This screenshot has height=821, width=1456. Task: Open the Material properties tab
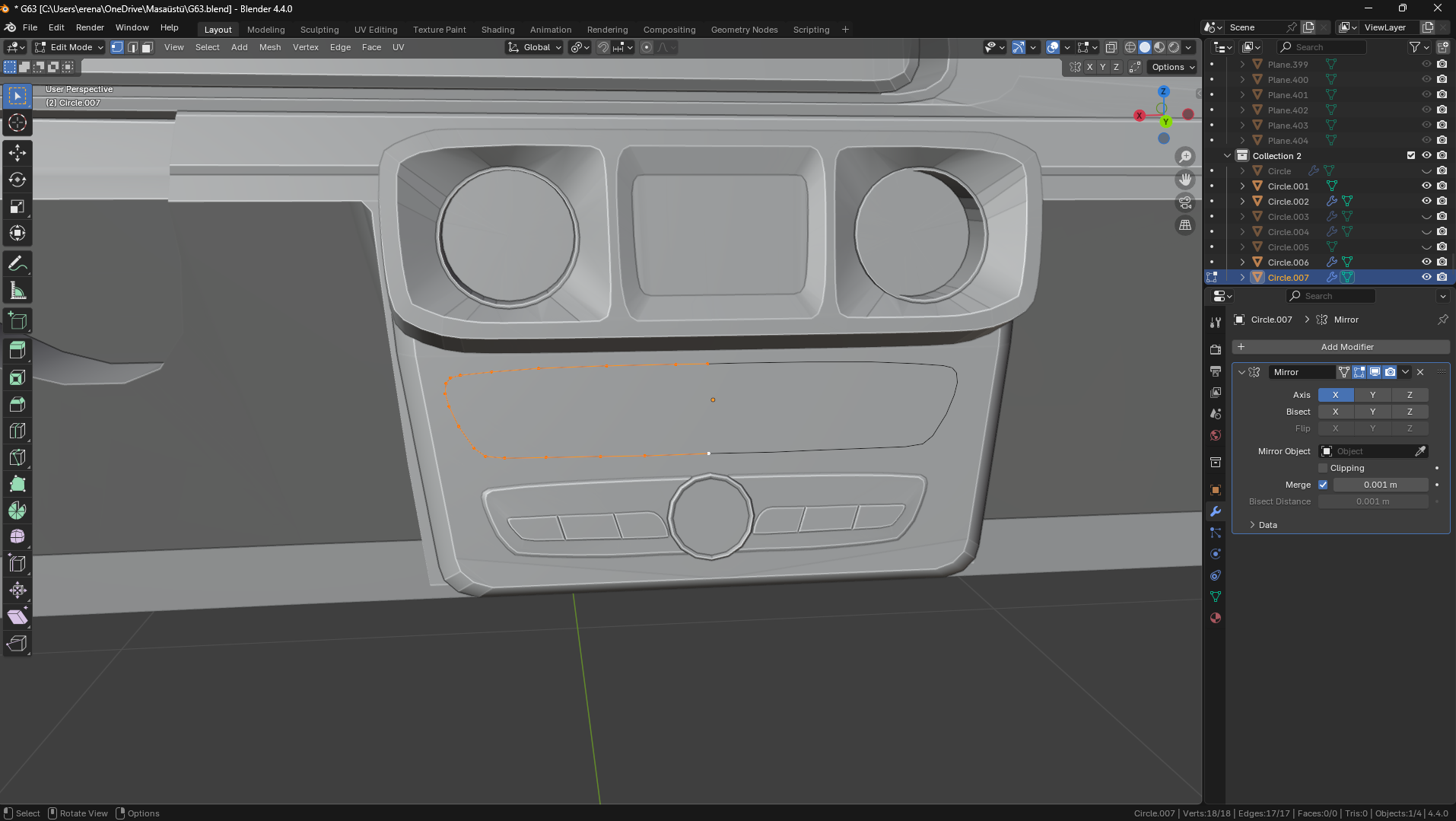(1216, 618)
